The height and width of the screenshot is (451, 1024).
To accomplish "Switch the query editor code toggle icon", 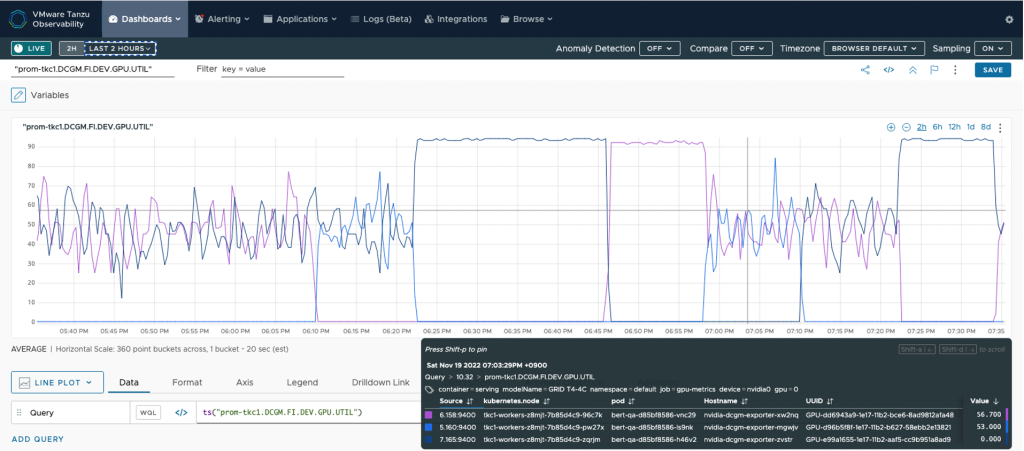I will pyautogui.click(x=181, y=412).
